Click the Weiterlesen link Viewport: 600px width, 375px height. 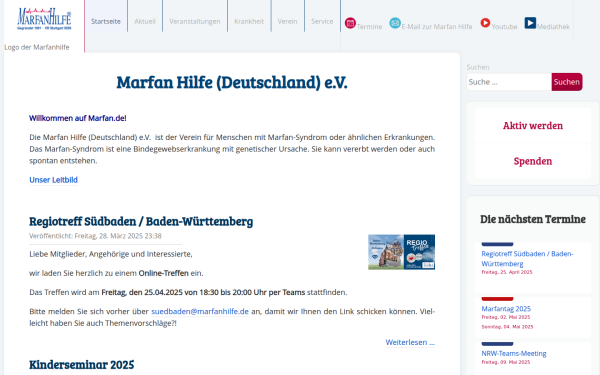pos(410,342)
